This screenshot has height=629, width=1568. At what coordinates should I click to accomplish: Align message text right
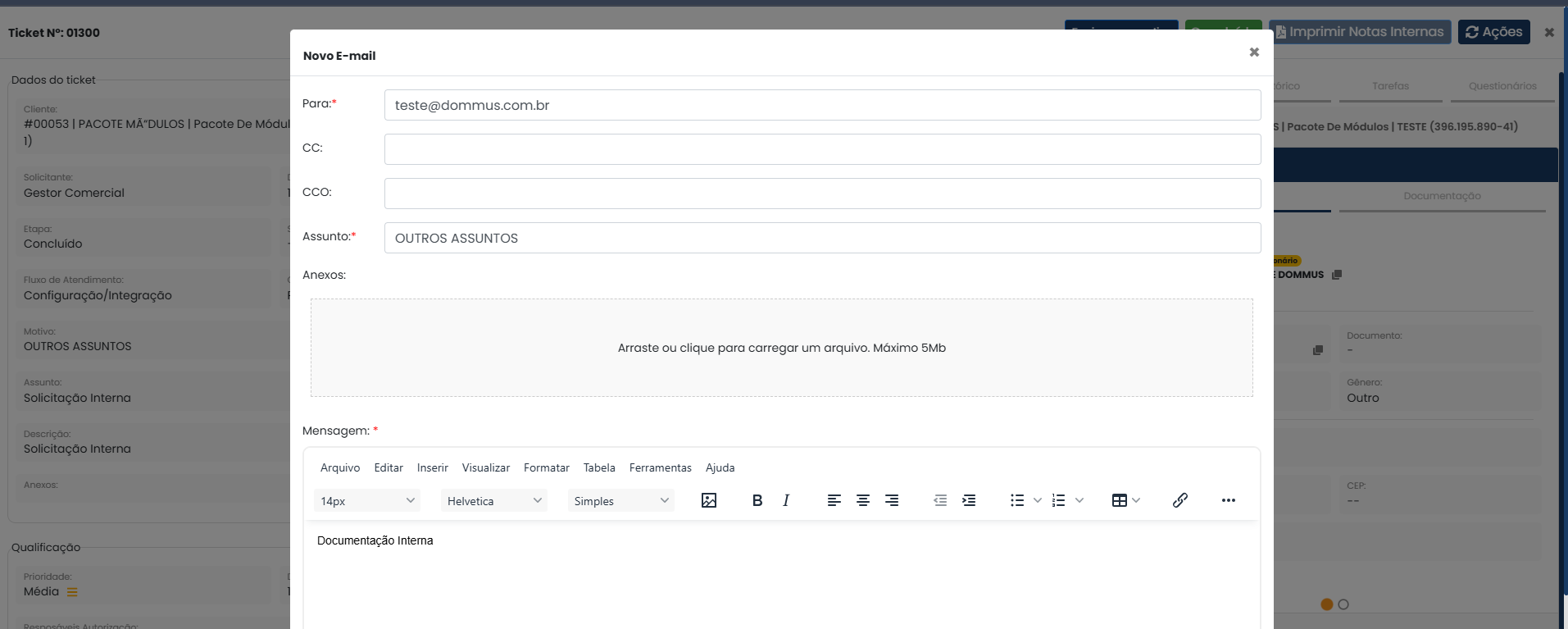tap(892, 500)
